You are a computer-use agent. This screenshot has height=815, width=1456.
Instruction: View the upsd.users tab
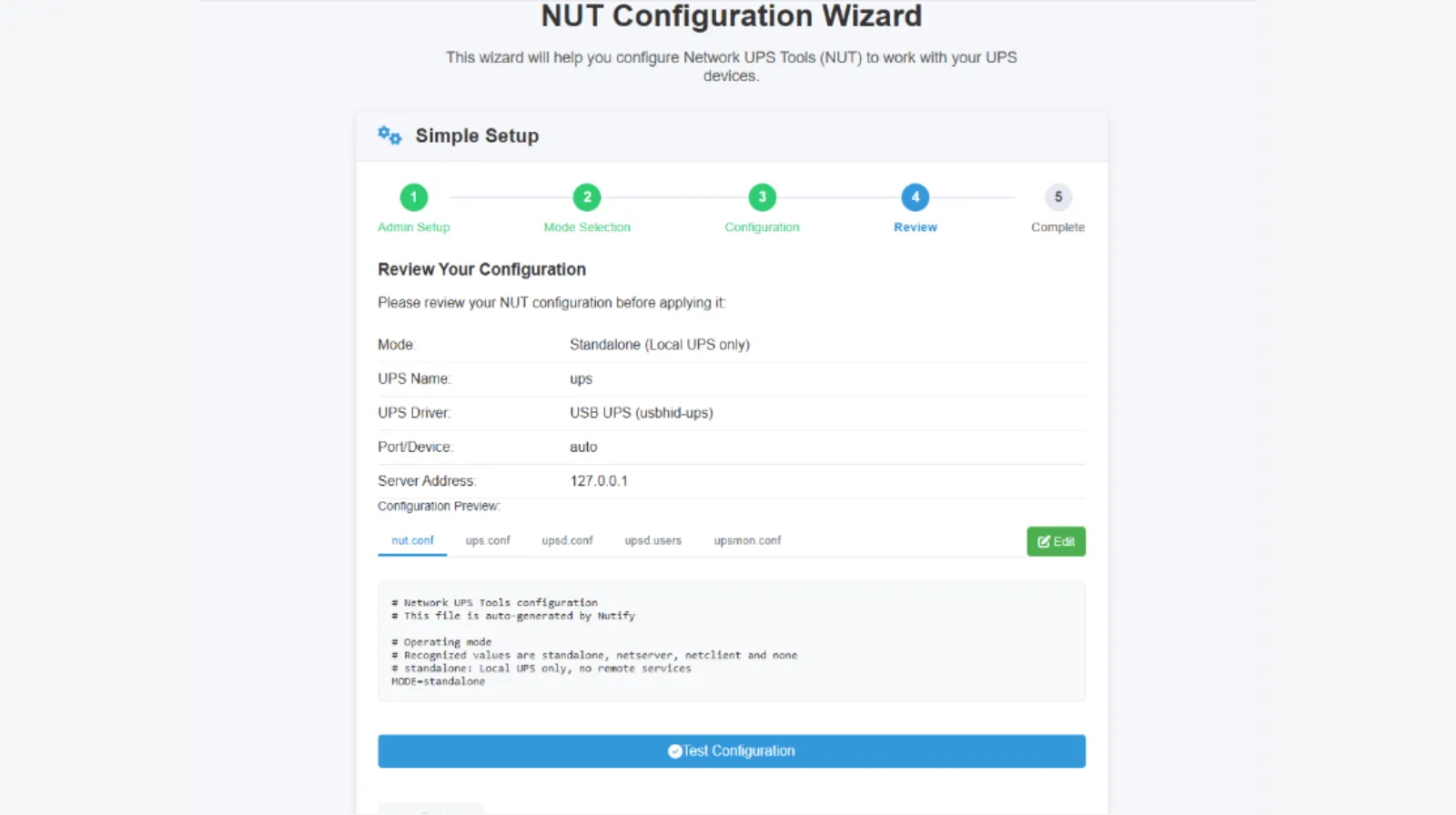[652, 540]
